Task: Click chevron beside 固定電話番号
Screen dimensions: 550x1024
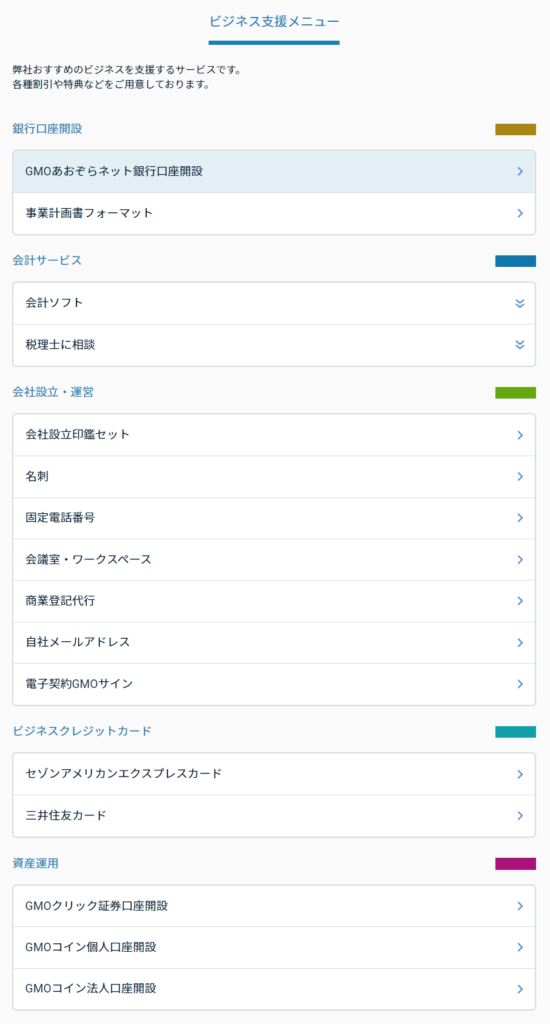Action: point(520,518)
